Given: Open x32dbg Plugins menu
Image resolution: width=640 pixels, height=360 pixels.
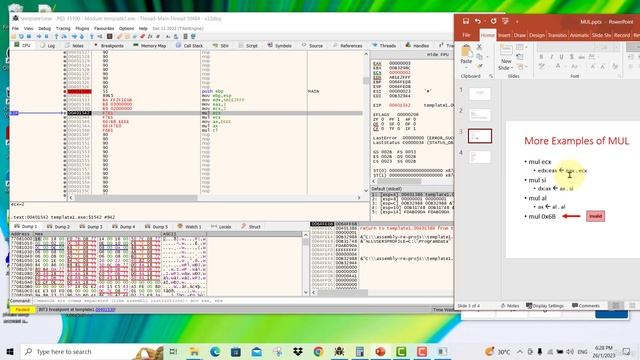Looking at the screenshot, I should [x=82, y=29].
